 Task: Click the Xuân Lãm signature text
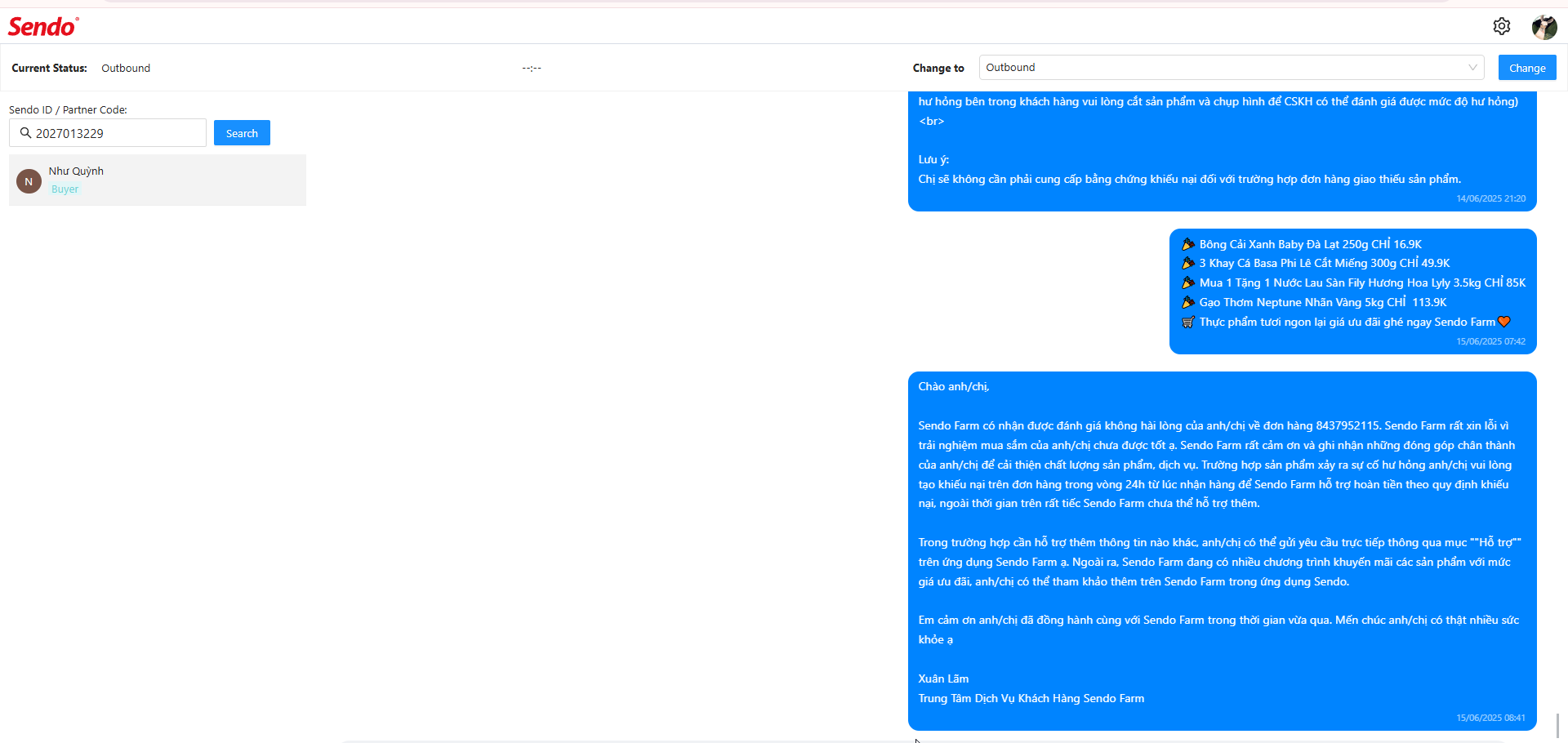click(943, 679)
